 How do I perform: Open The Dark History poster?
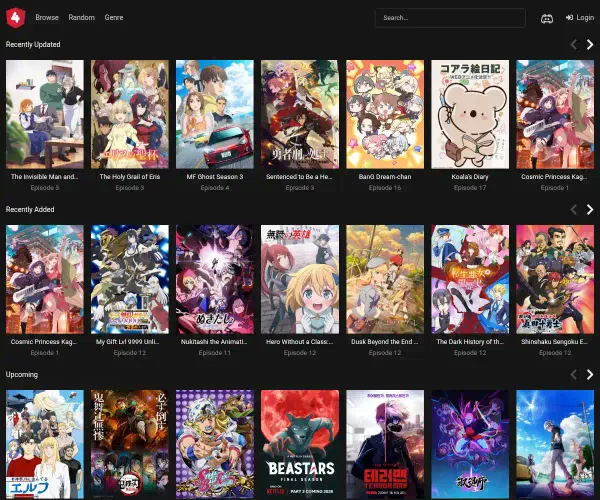pyautogui.click(x=470, y=279)
